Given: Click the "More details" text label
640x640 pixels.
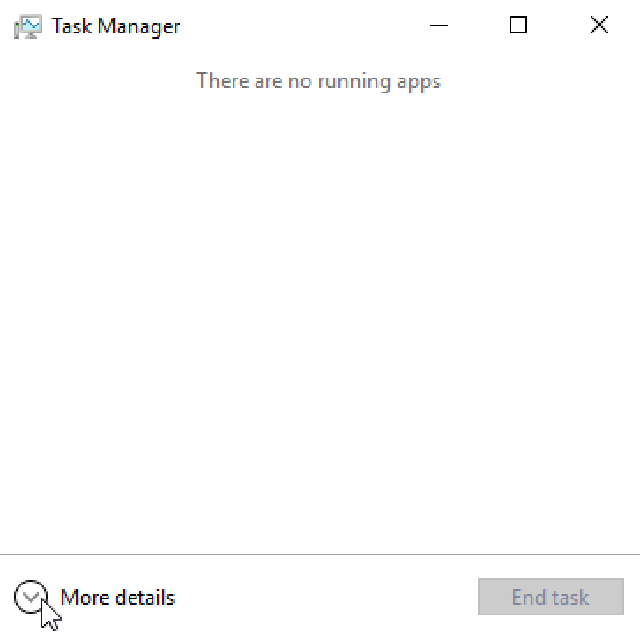Looking at the screenshot, I should [x=117, y=598].
